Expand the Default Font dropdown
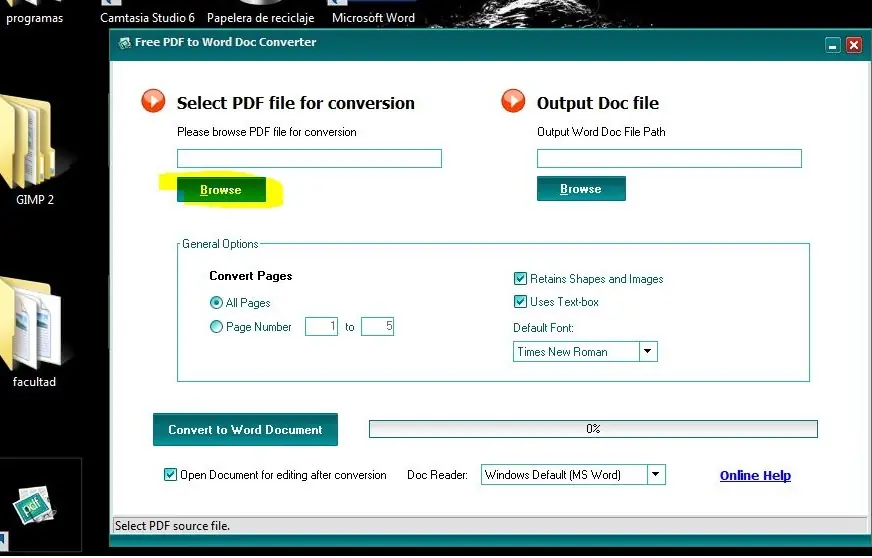The height and width of the screenshot is (558, 872). tap(648, 352)
